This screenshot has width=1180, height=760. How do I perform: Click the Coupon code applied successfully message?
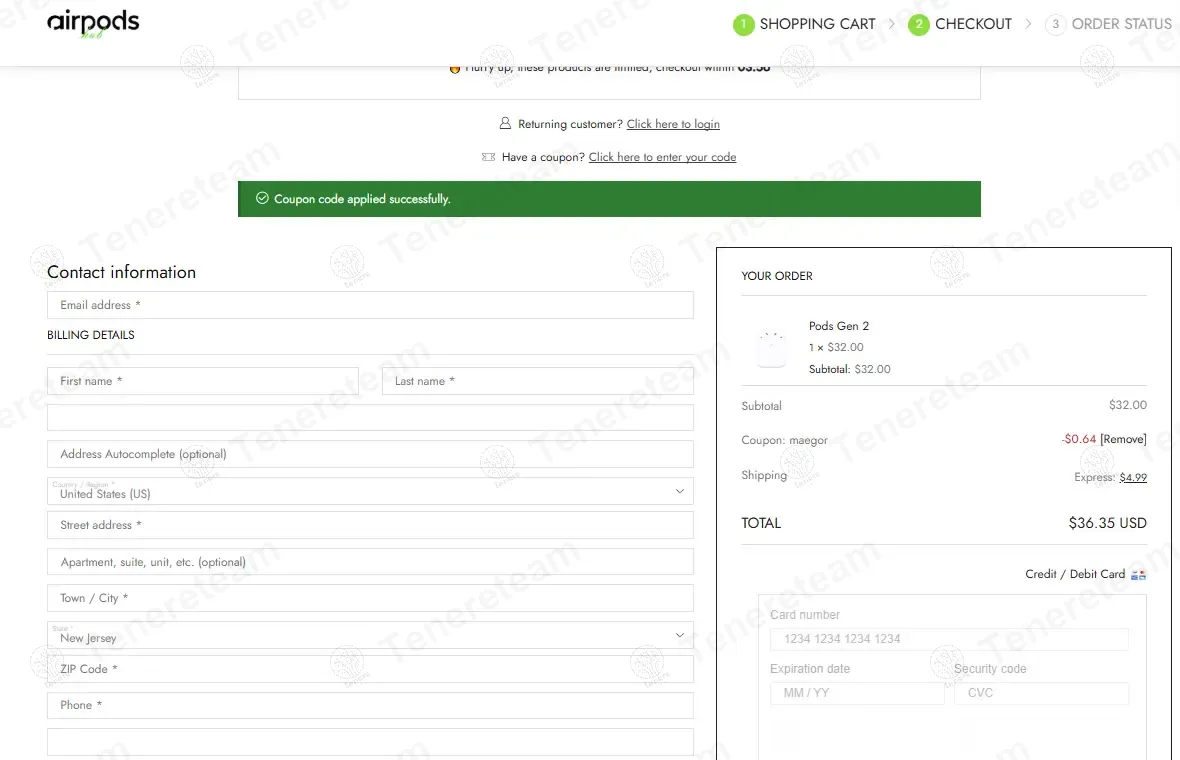(x=362, y=199)
